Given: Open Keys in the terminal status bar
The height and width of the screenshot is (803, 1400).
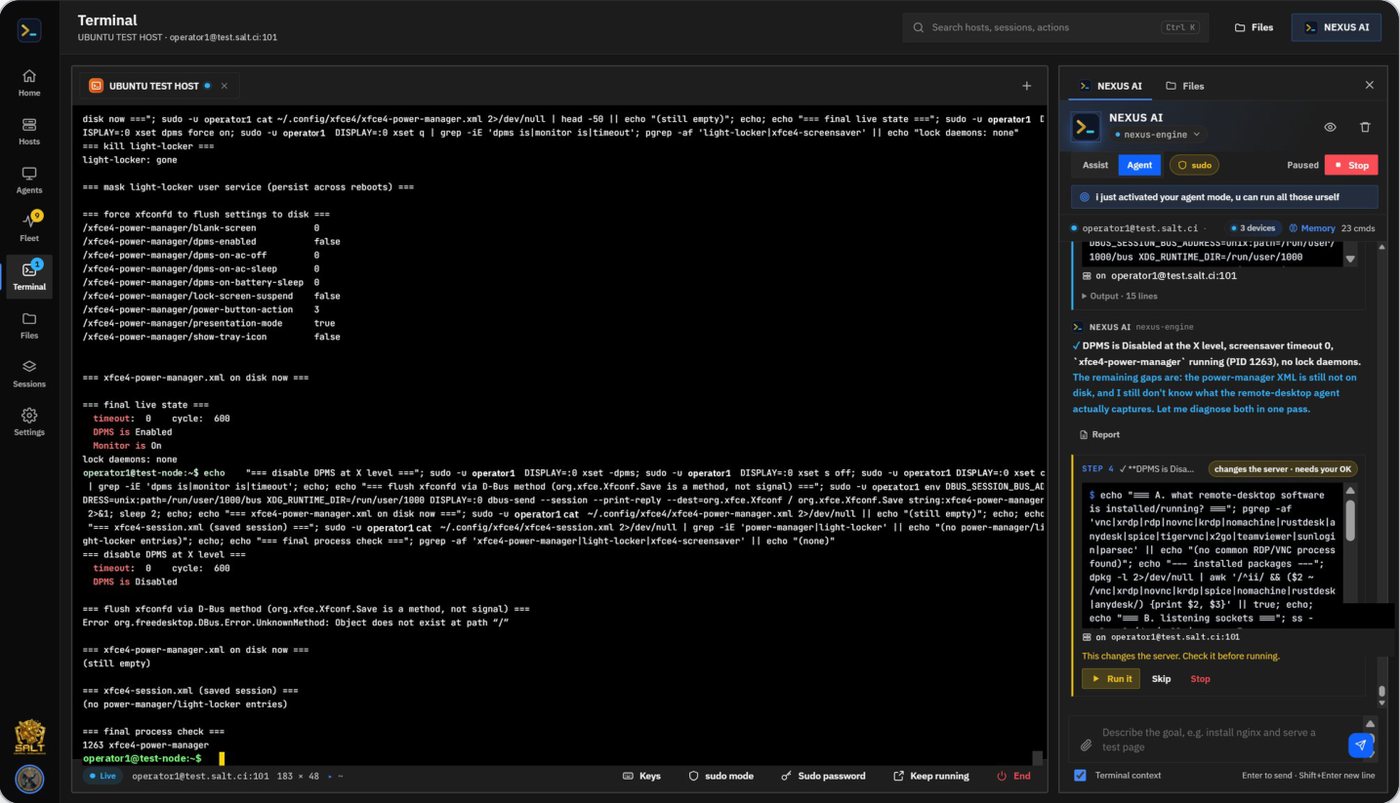Looking at the screenshot, I should pyautogui.click(x=642, y=776).
